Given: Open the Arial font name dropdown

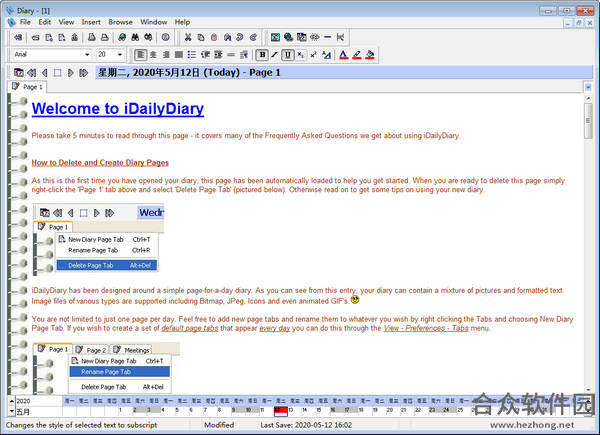Looking at the screenshot, I should click(88, 55).
